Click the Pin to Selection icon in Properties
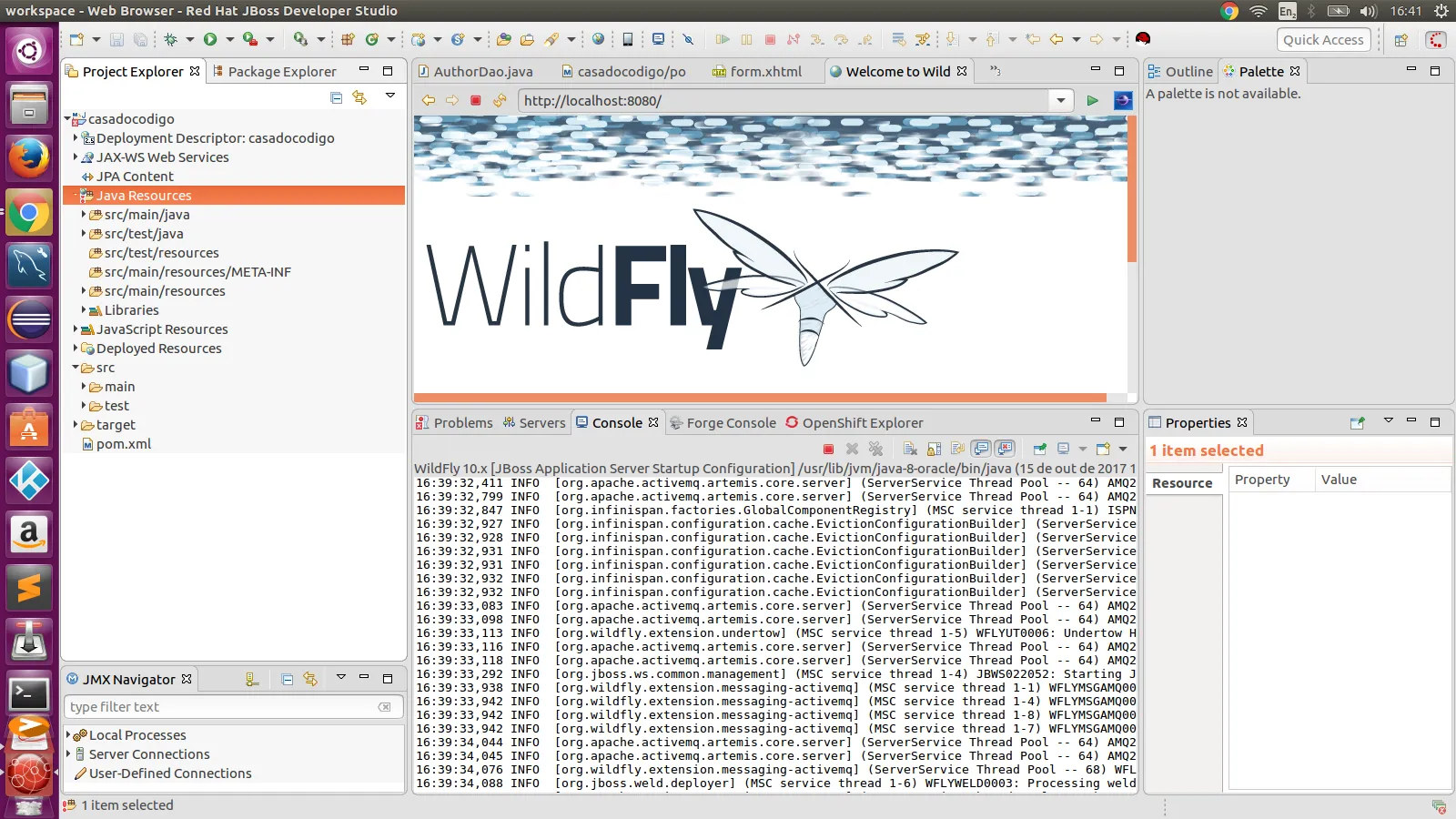1456x819 pixels. 1357,423
